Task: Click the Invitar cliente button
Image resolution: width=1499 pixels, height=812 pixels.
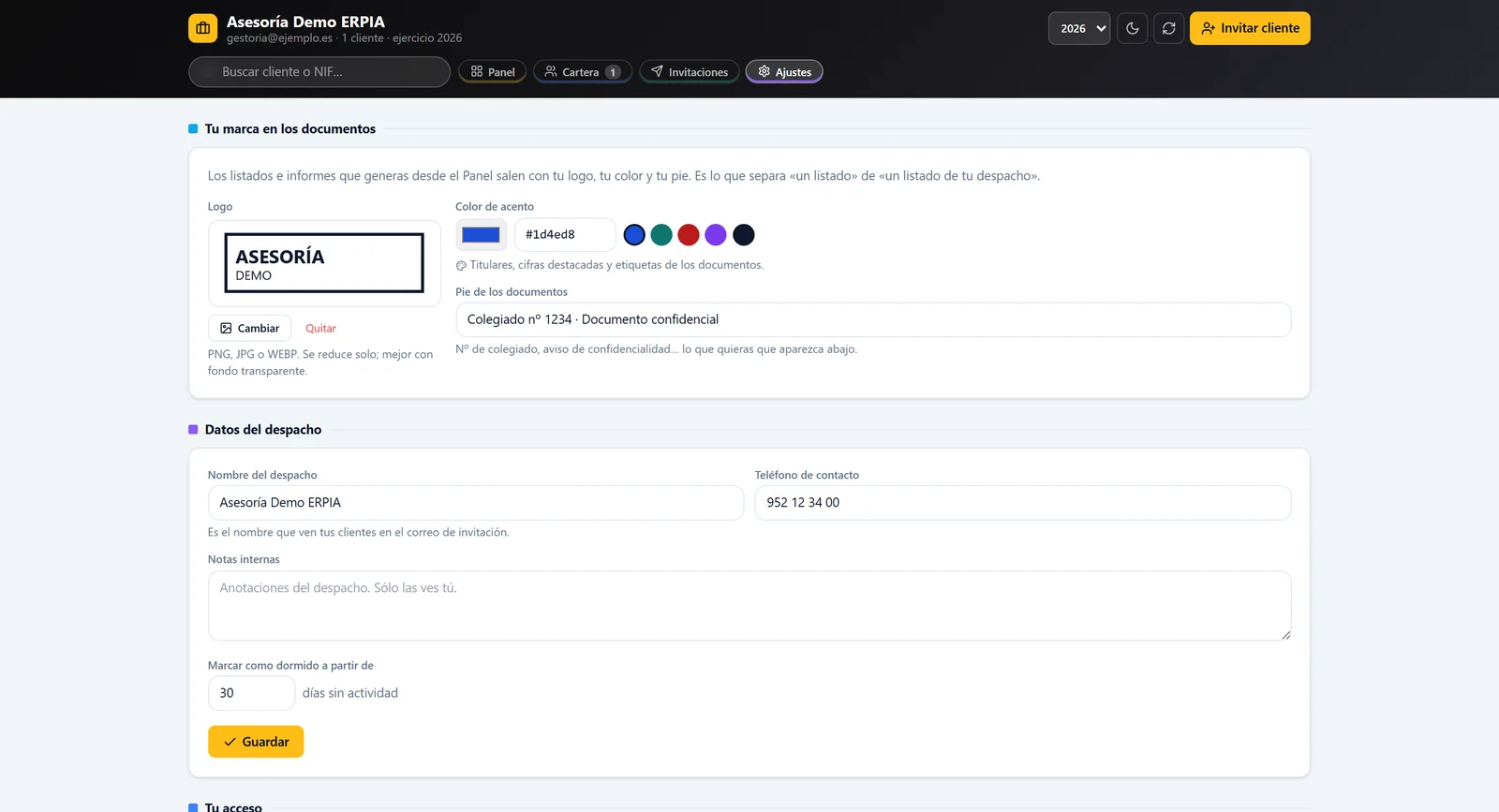Action: pyautogui.click(x=1250, y=28)
